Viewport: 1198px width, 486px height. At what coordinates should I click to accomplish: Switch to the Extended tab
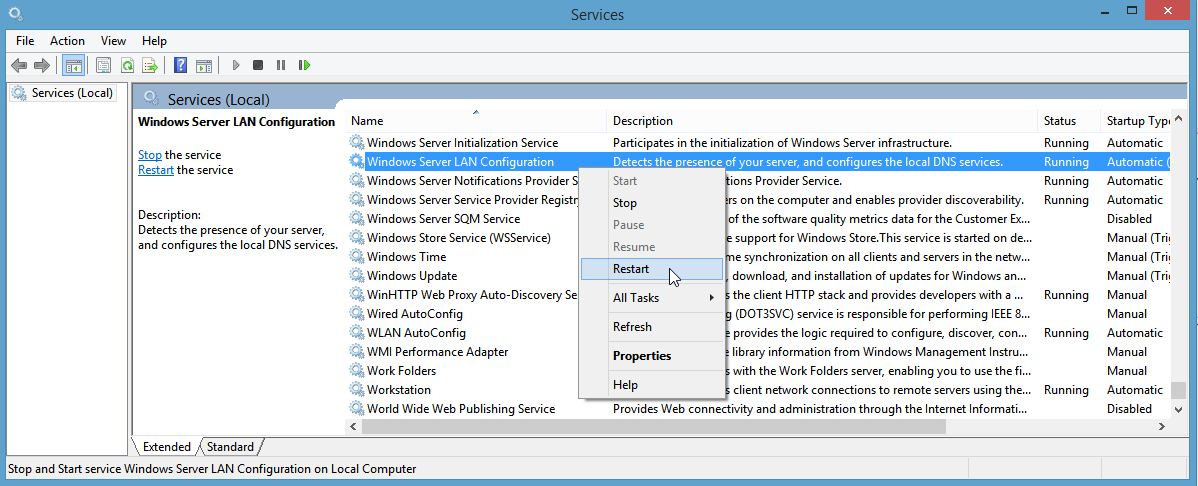coord(167,447)
